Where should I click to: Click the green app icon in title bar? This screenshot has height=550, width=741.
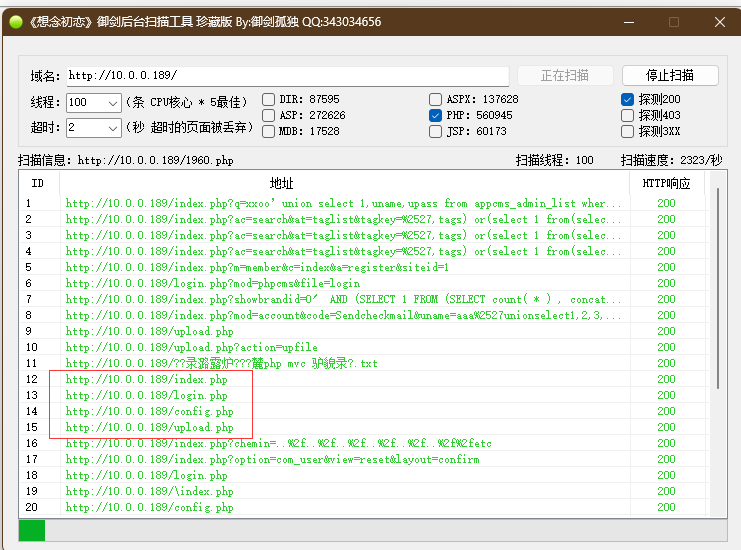[14, 21]
